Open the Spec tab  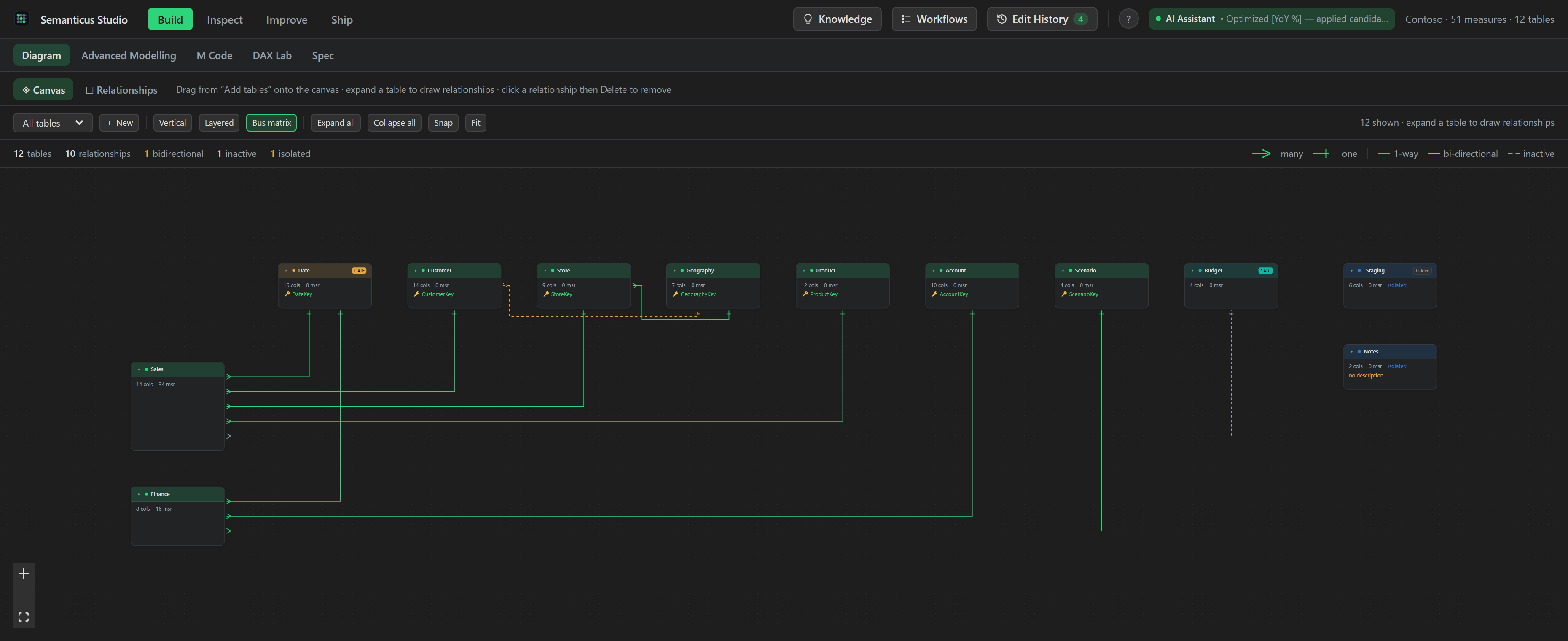(322, 55)
